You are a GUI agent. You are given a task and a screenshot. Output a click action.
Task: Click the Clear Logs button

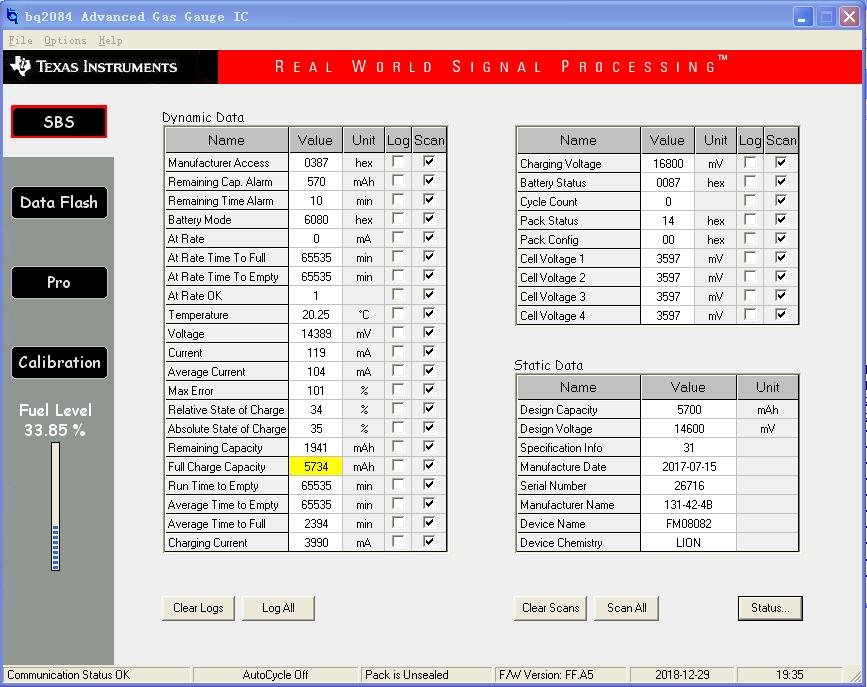pyautogui.click(x=199, y=608)
